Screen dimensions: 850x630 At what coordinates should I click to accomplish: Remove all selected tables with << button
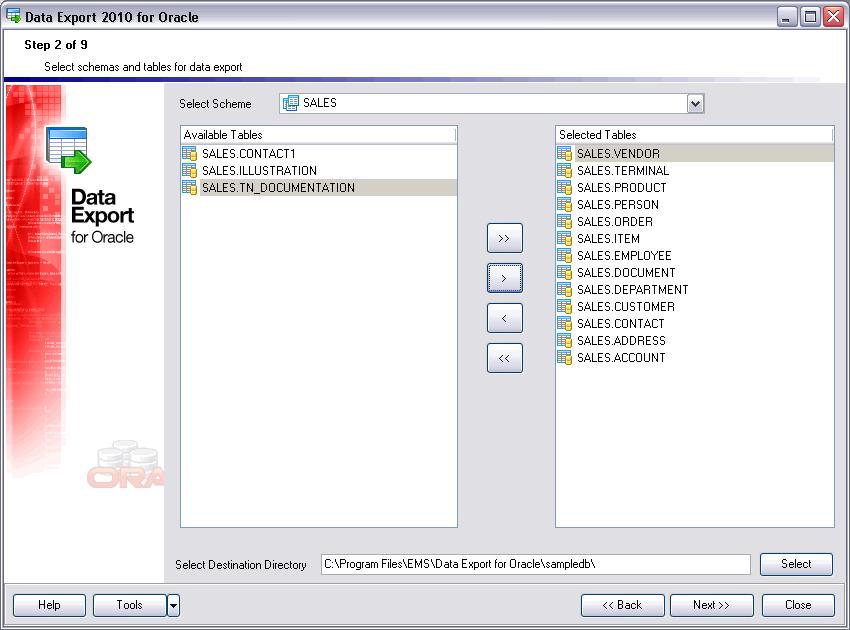pyautogui.click(x=505, y=358)
